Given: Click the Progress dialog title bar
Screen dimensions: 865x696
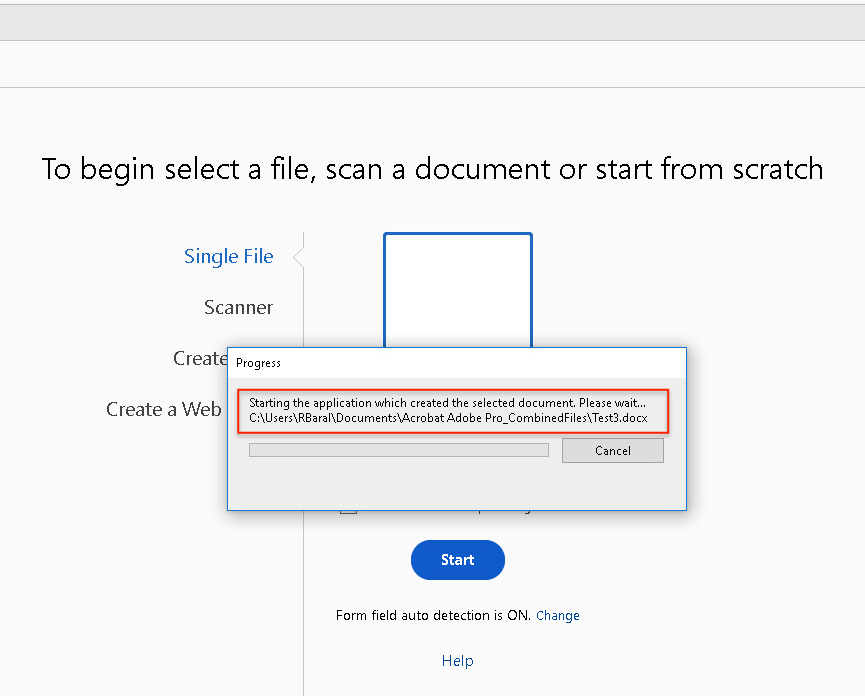Looking at the screenshot, I should (456, 363).
